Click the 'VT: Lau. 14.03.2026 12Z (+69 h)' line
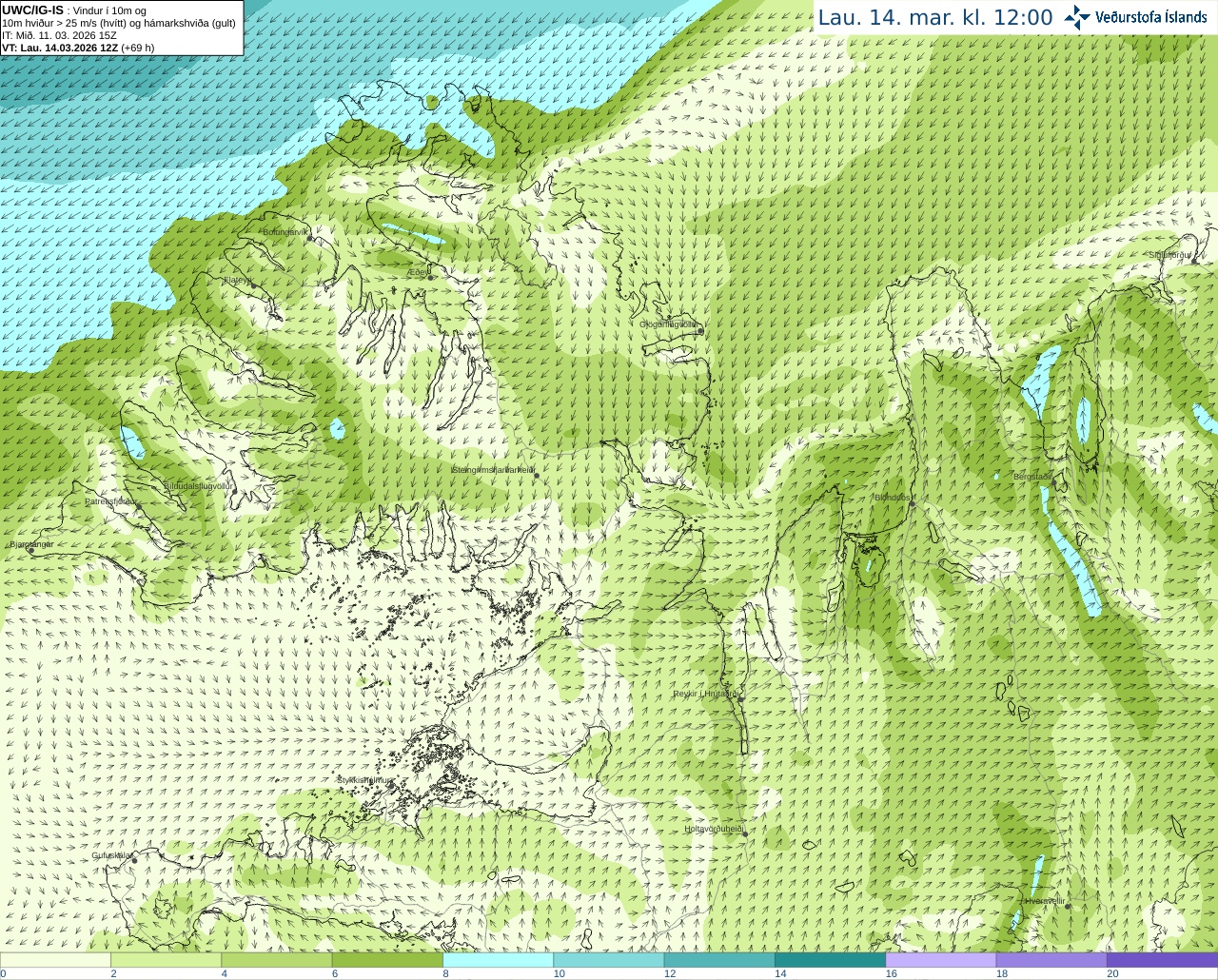The width and height of the screenshot is (1218, 980). [78, 48]
